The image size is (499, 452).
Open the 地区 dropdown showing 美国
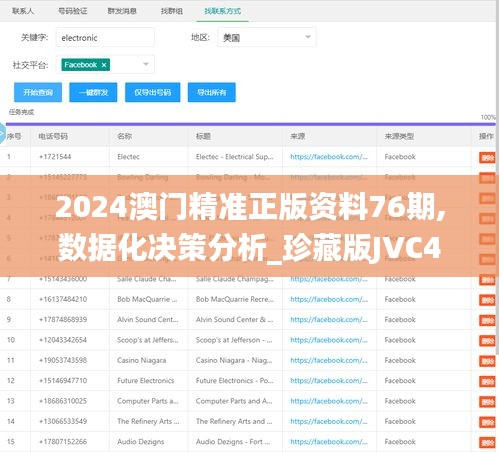coord(266,37)
